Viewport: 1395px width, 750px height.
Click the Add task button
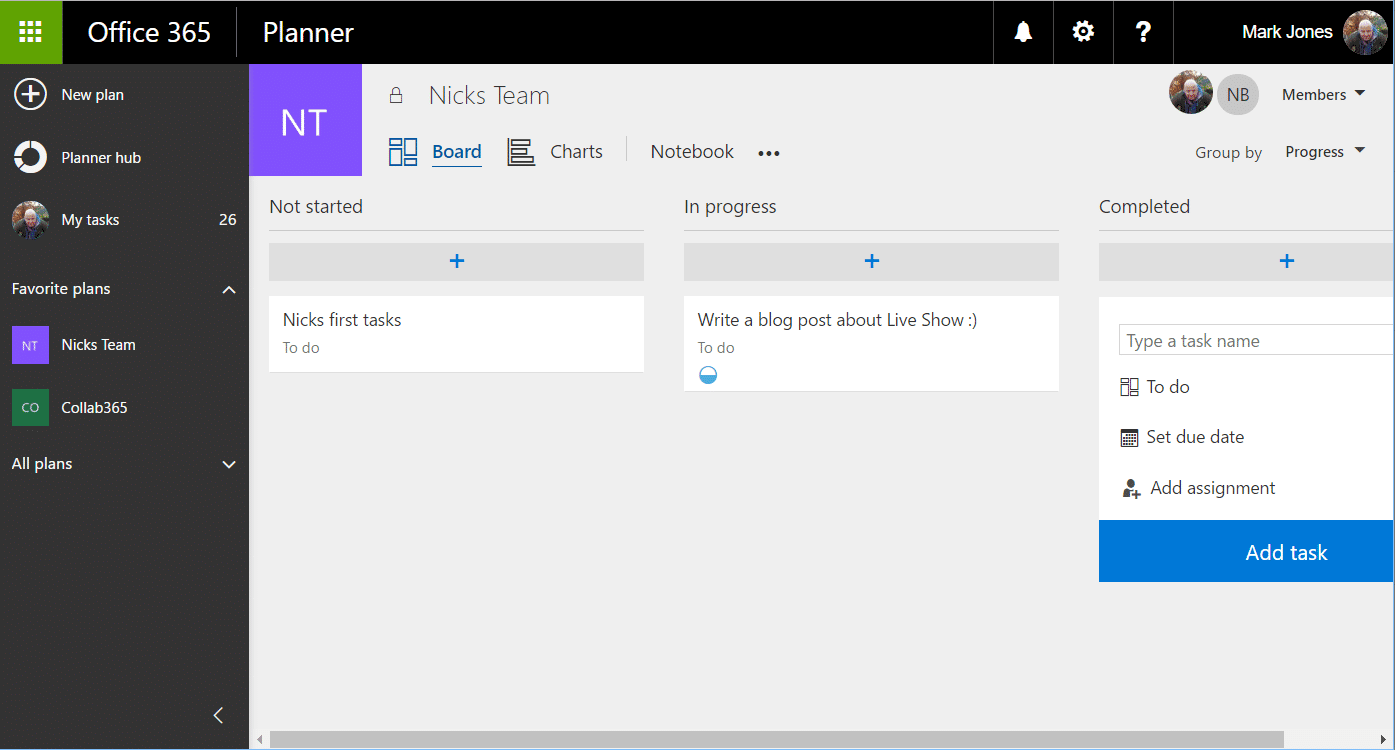pos(1246,551)
